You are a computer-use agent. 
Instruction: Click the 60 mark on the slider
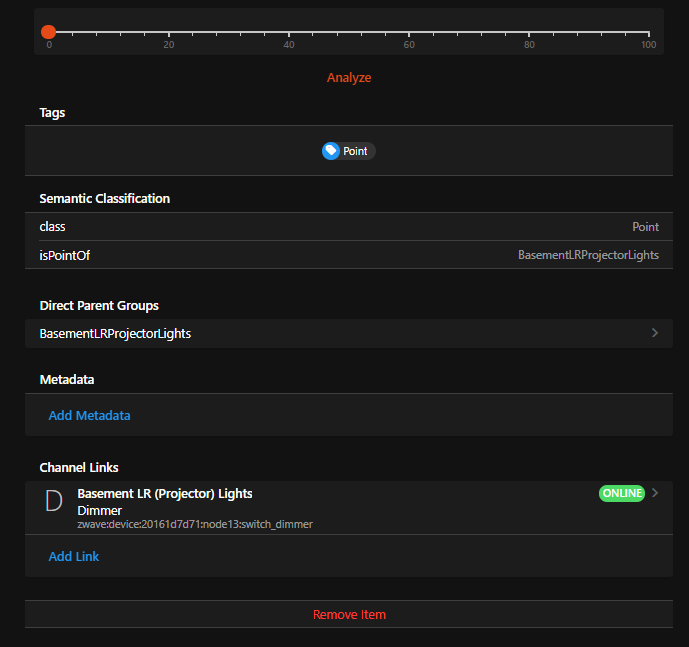click(x=409, y=32)
